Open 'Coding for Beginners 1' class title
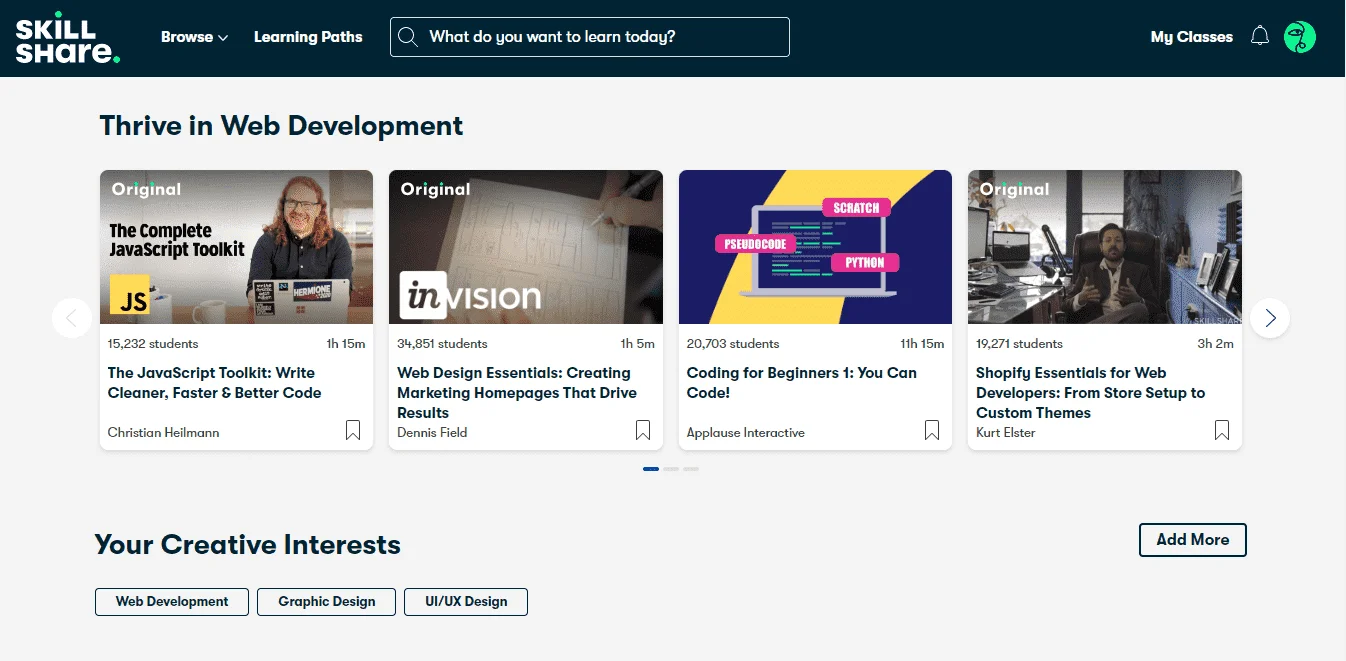Image resolution: width=1346 pixels, height=661 pixels. tap(802, 383)
